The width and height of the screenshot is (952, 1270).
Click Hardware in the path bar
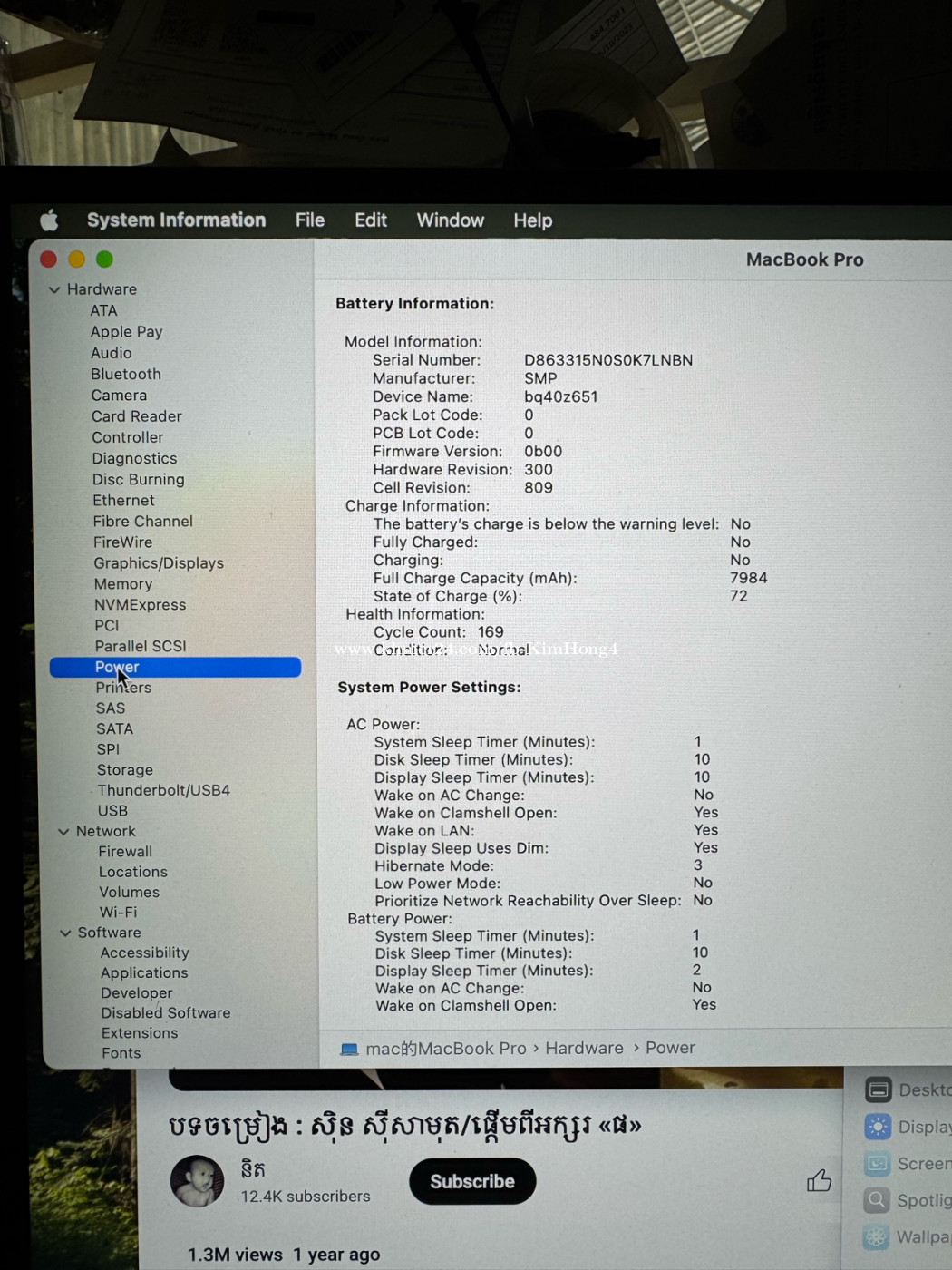pyautogui.click(x=584, y=1049)
